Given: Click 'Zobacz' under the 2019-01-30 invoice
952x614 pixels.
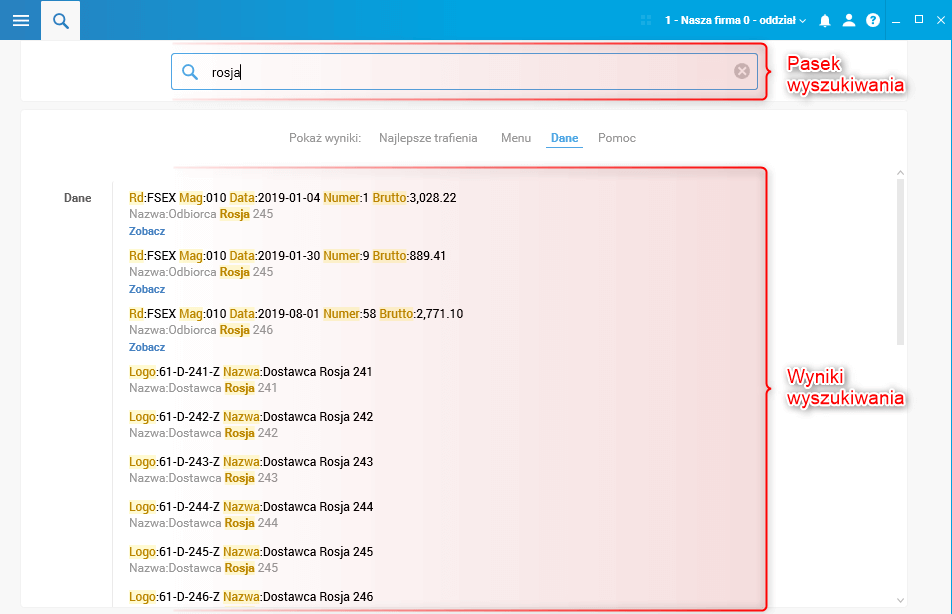Looking at the screenshot, I should click(x=147, y=289).
